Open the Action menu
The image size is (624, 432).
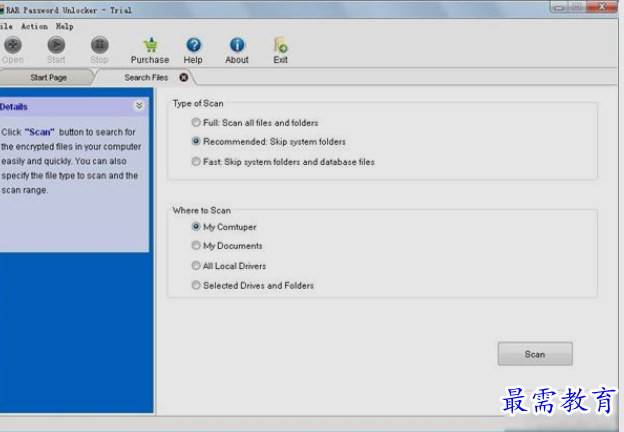(34, 26)
